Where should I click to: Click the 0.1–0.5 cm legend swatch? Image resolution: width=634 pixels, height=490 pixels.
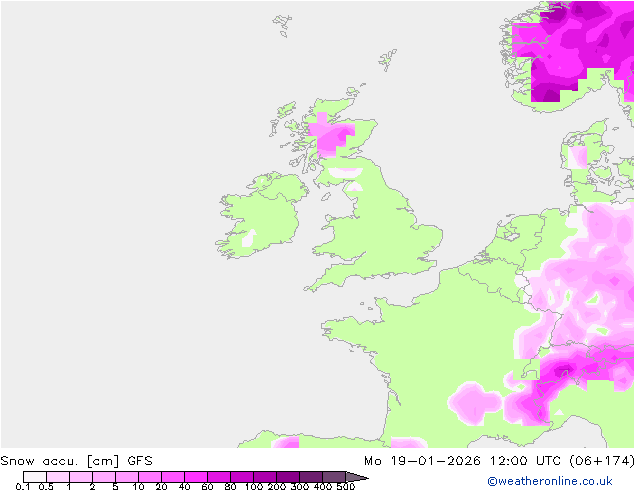point(35,477)
